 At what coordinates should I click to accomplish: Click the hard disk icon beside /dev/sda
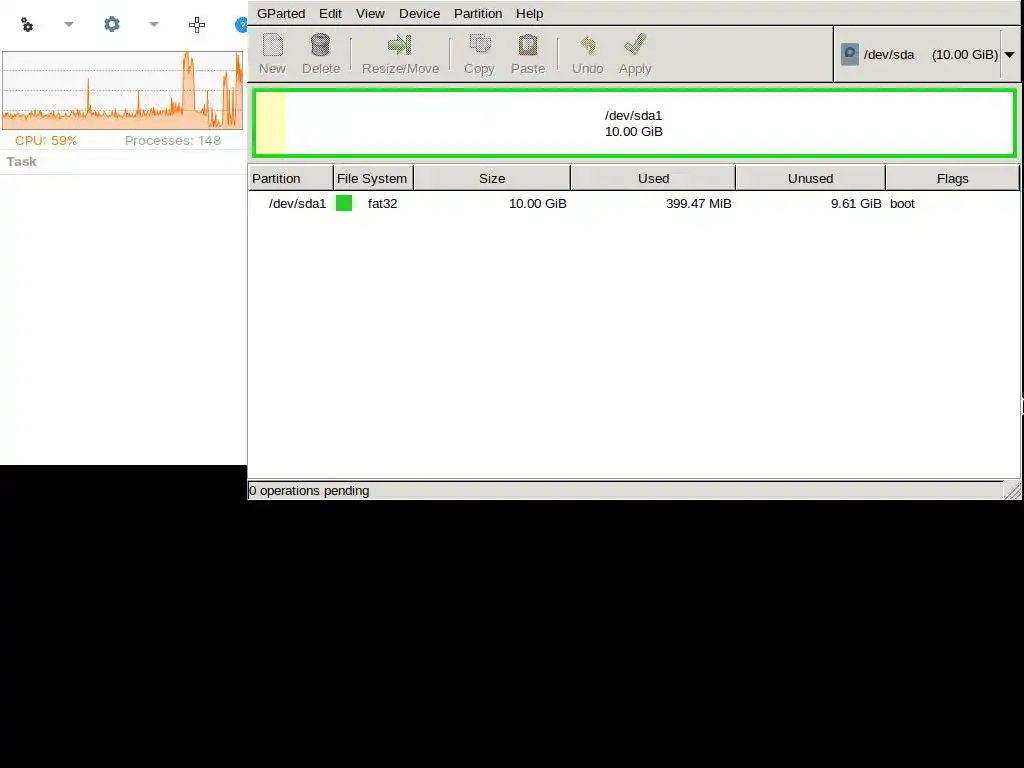pyautogui.click(x=850, y=54)
